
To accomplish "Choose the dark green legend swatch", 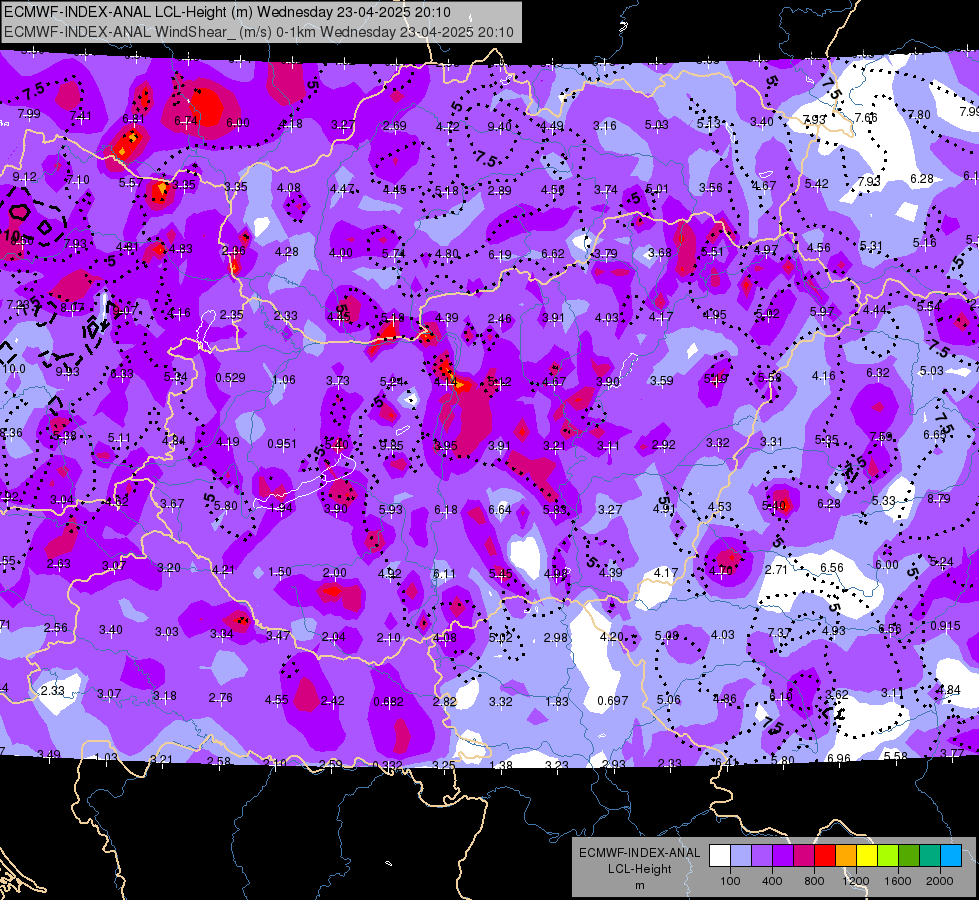I will tap(909, 856).
